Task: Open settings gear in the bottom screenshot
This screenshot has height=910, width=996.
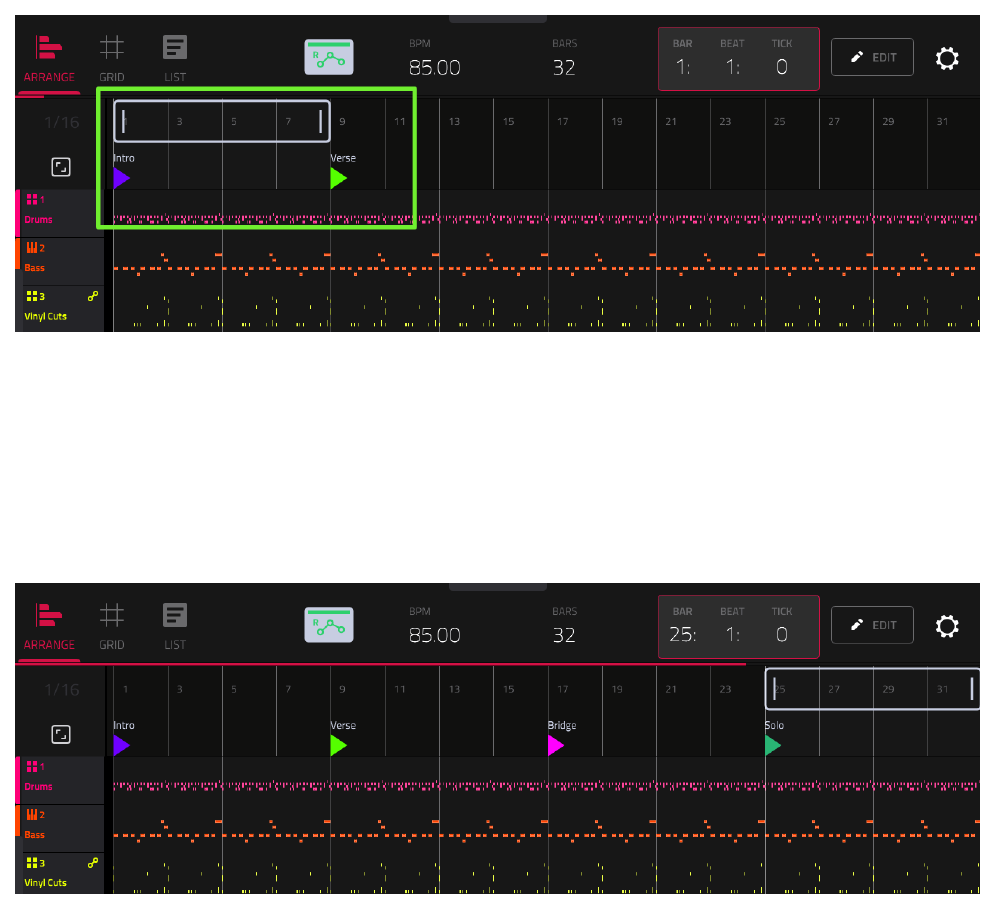Action: [x=947, y=626]
